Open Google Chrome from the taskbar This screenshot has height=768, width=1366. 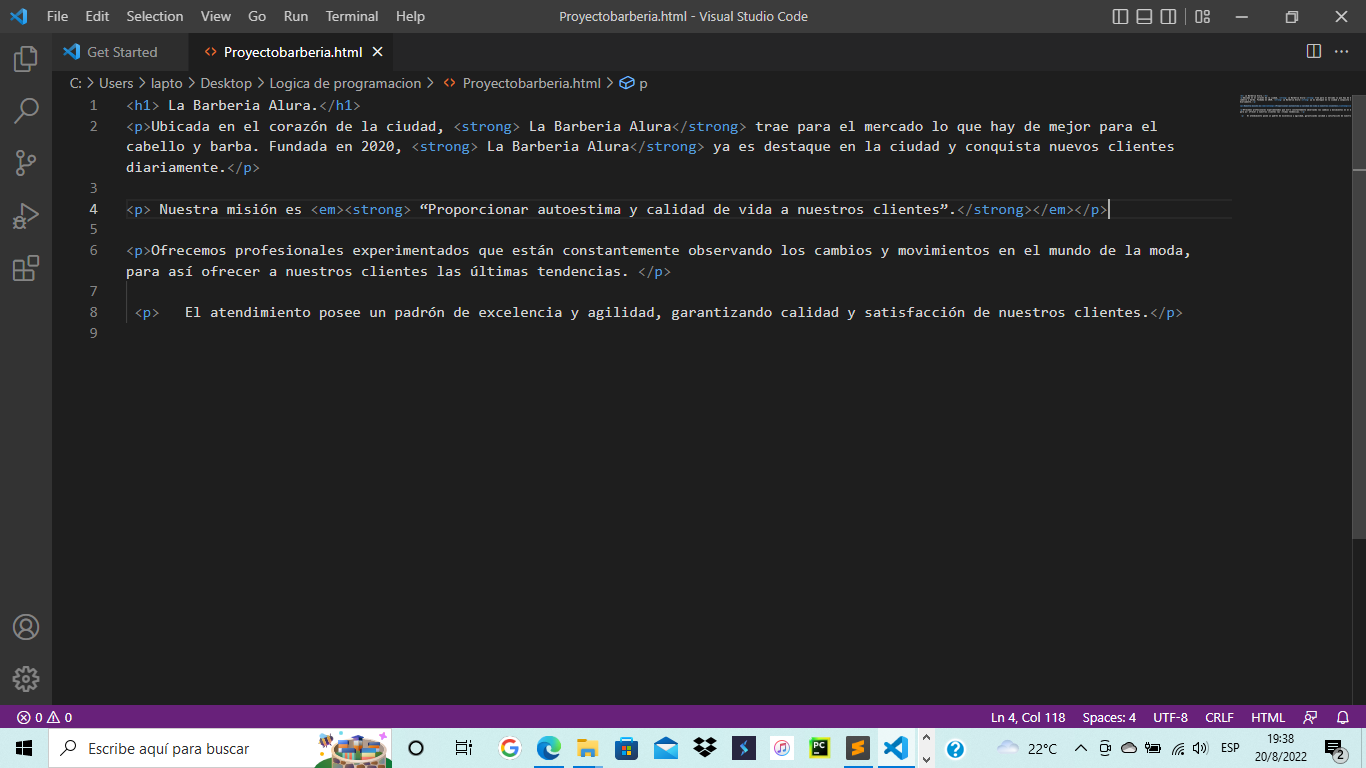pyautogui.click(x=510, y=748)
